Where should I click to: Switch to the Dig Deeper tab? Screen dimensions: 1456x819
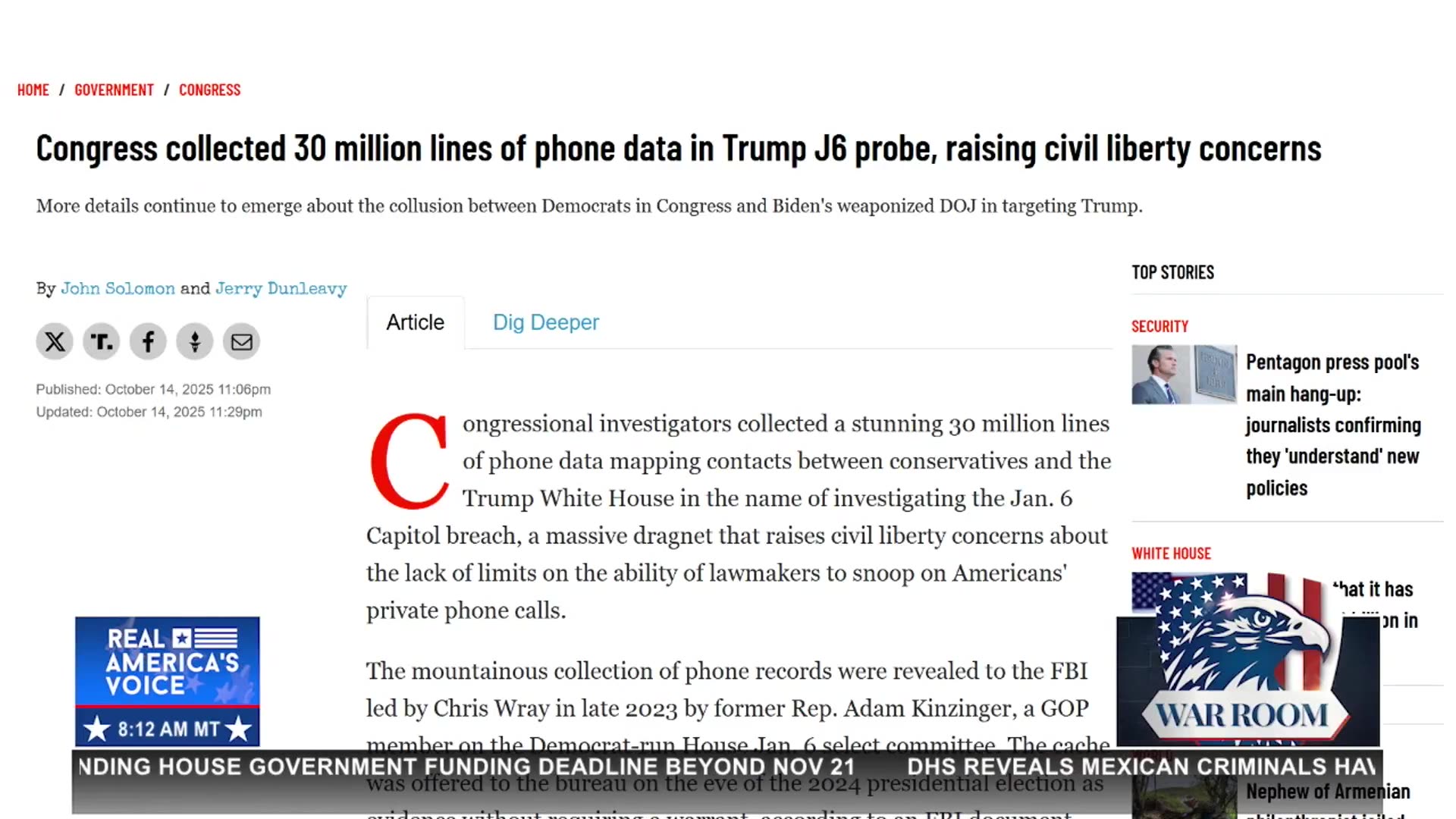pos(545,322)
